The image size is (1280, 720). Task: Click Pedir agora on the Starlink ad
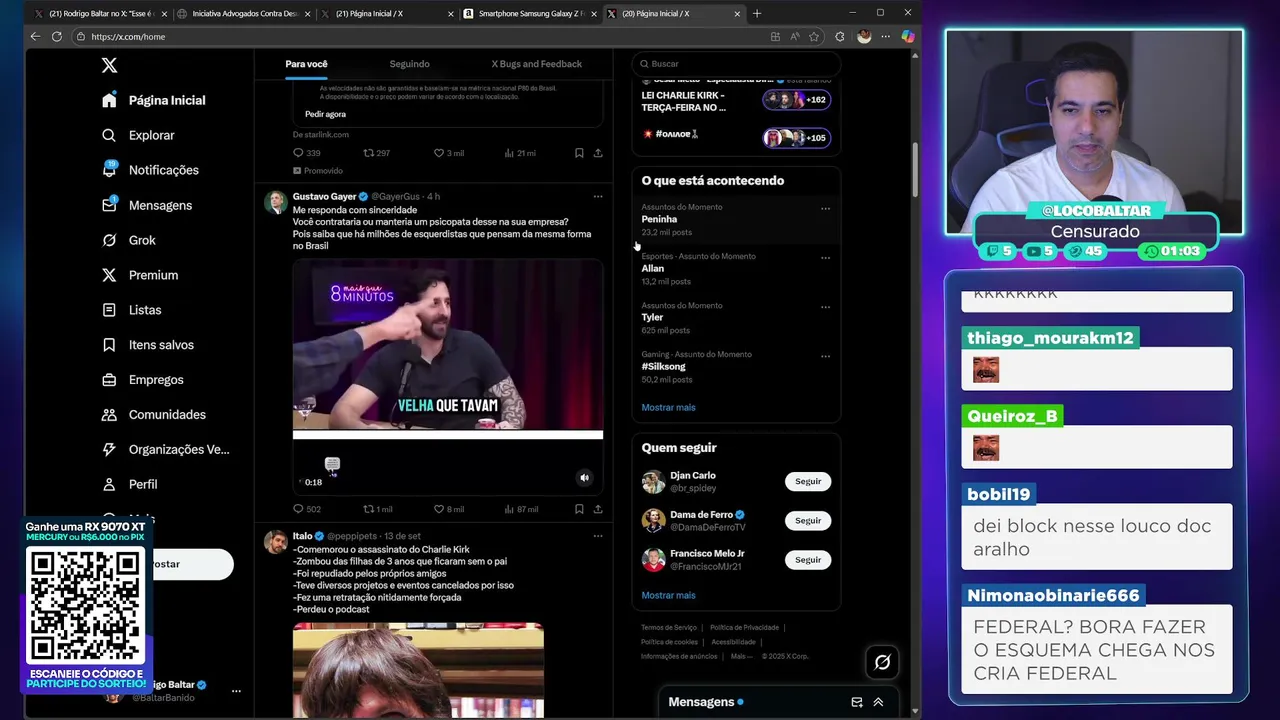coord(325,114)
